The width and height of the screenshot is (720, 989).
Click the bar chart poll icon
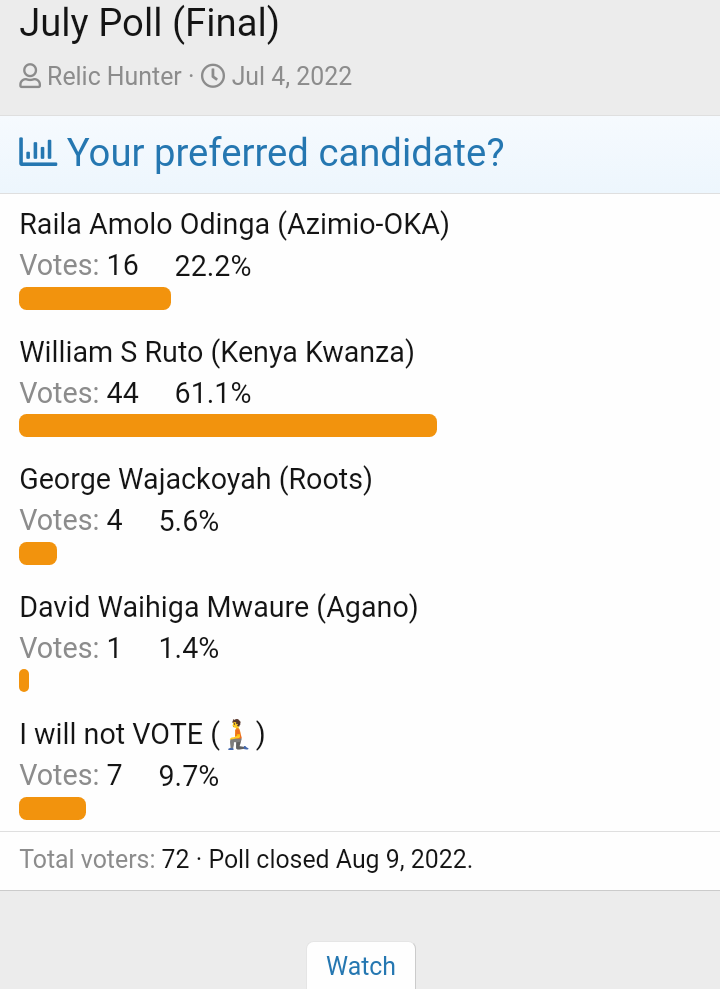pos(38,152)
